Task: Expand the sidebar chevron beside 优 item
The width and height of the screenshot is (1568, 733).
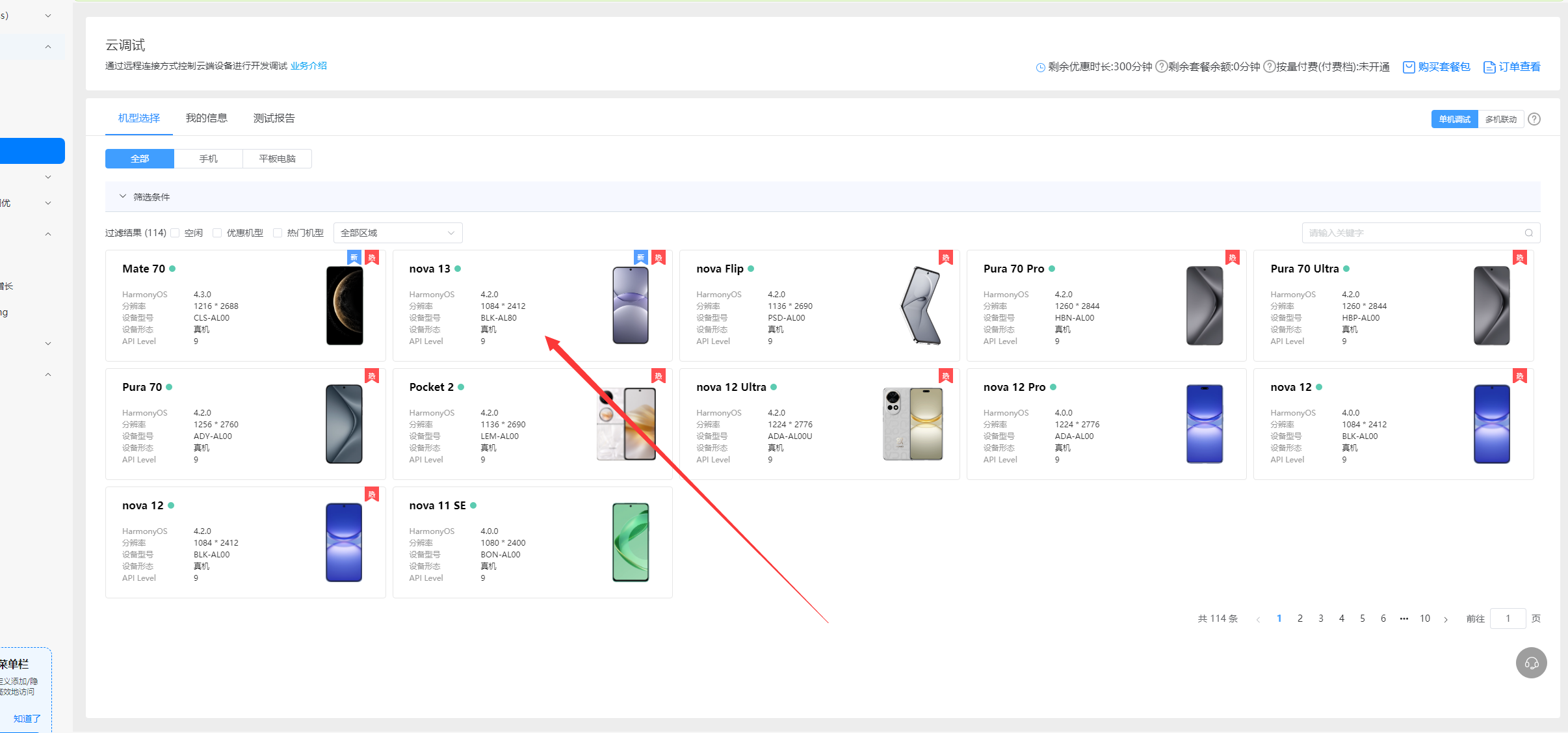Action: (x=48, y=203)
